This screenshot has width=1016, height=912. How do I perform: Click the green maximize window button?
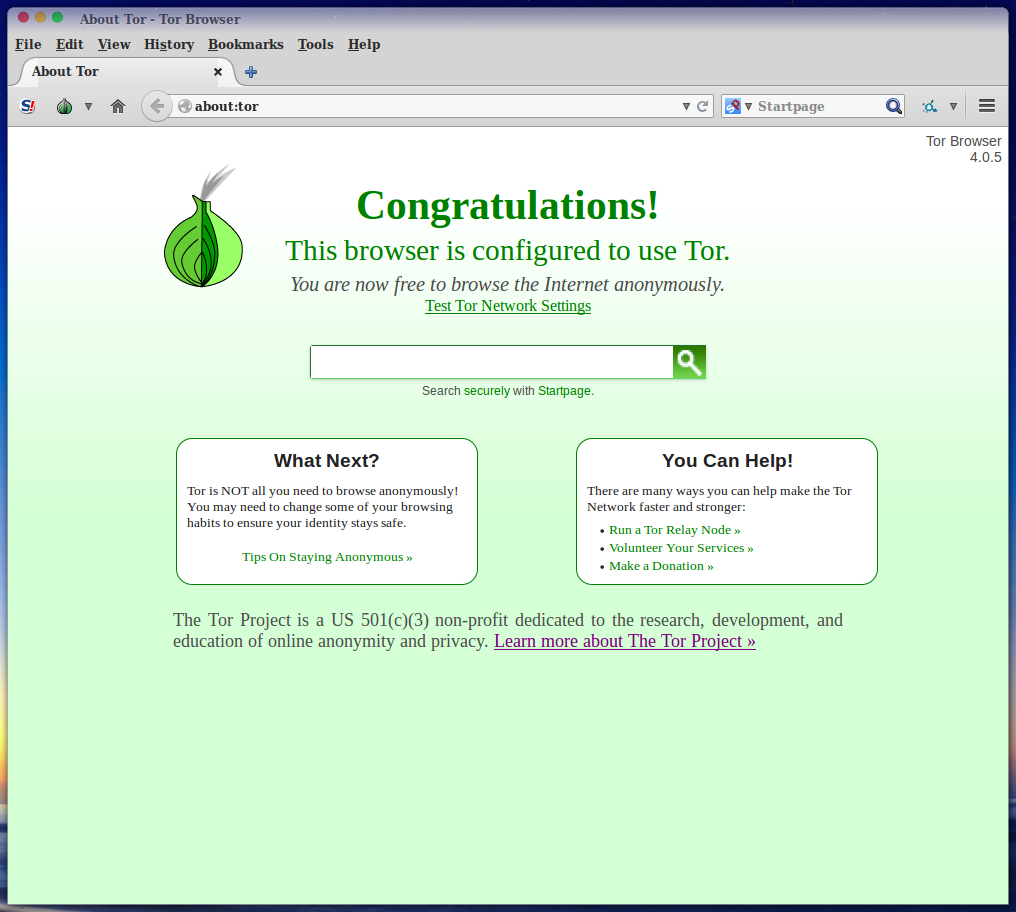pos(57,17)
